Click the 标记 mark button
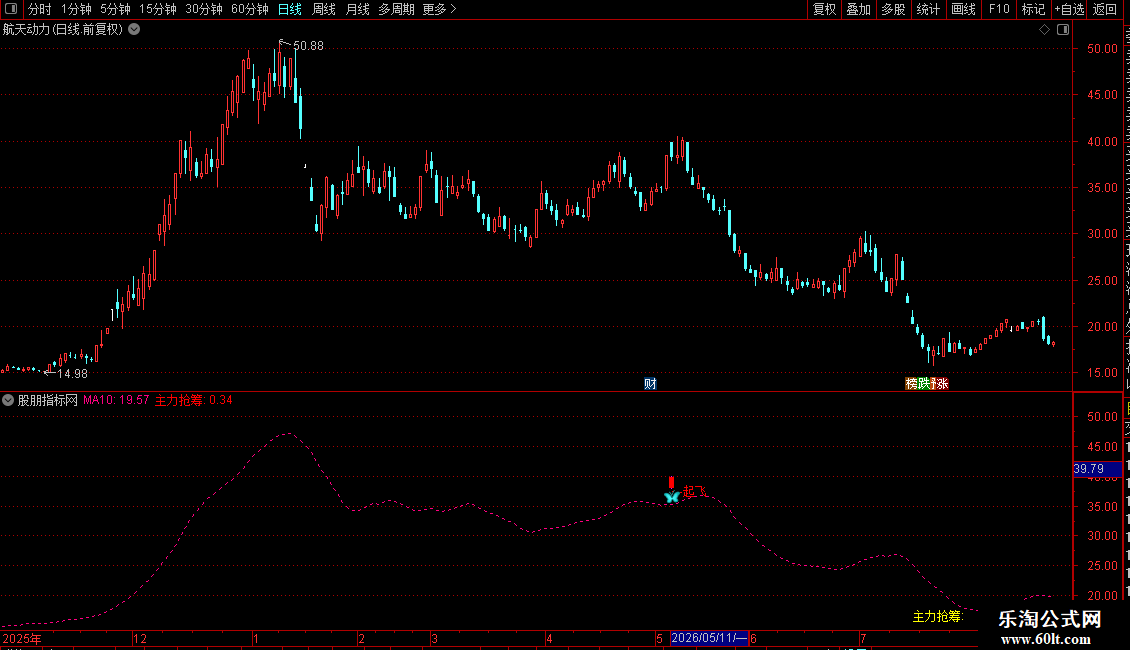The image size is (1130, 650). pos(1033,9)
